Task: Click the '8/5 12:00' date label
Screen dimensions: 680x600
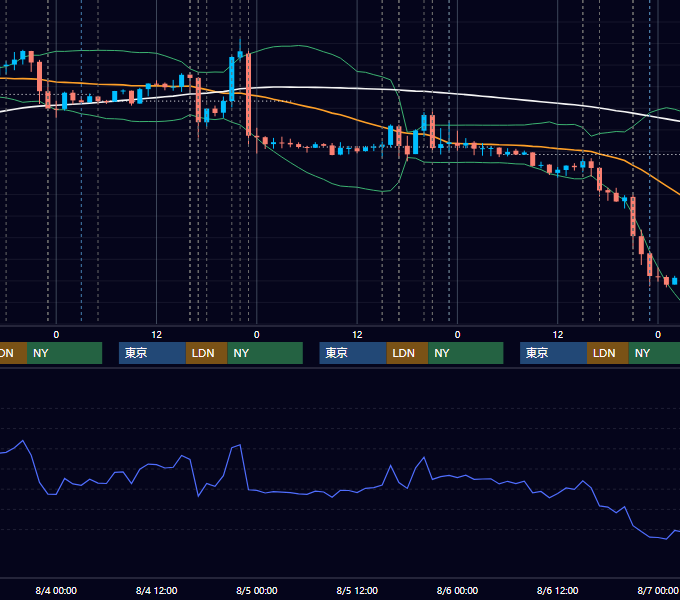Action: pos(357,590)
